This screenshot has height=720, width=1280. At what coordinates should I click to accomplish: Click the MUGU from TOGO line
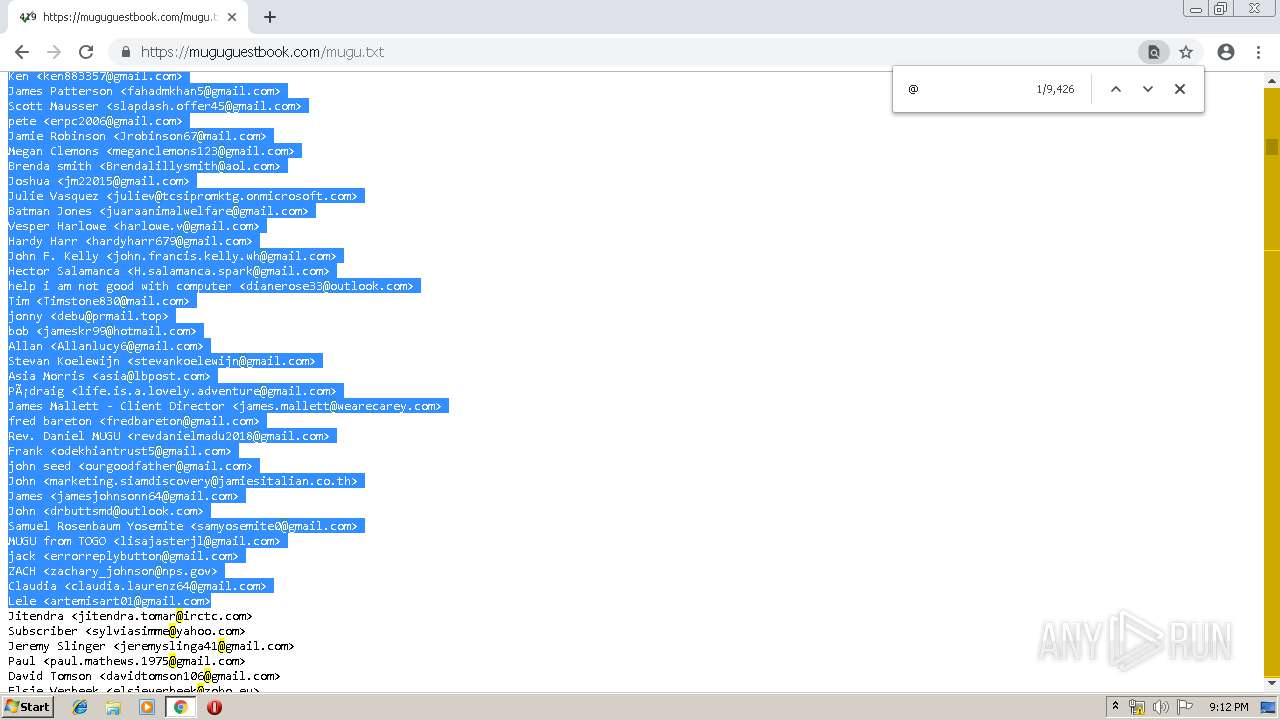(144, 541)
